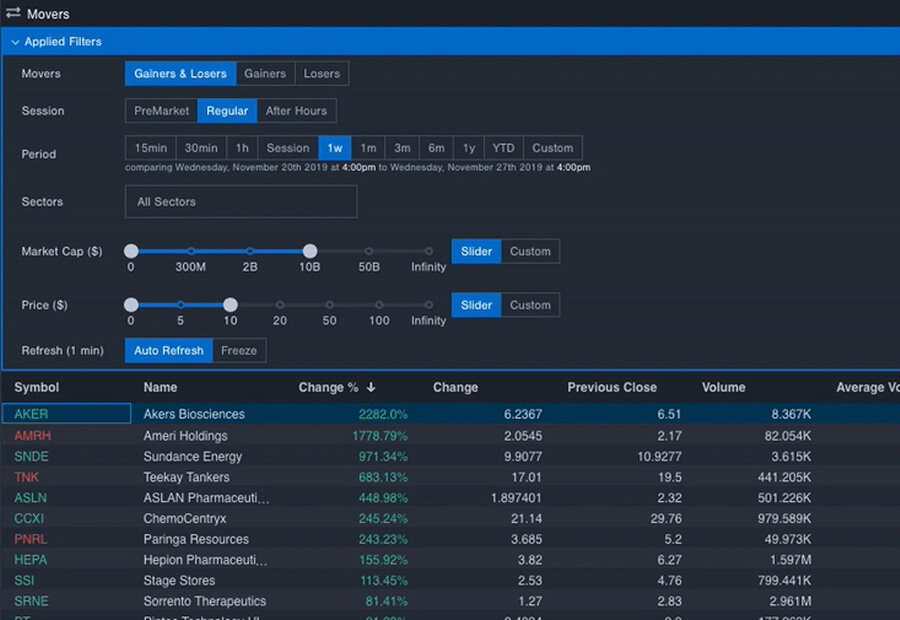This screenshot has height=620, width=900.
Task: Freeze the auto refresh
Action: pos(239,350)
